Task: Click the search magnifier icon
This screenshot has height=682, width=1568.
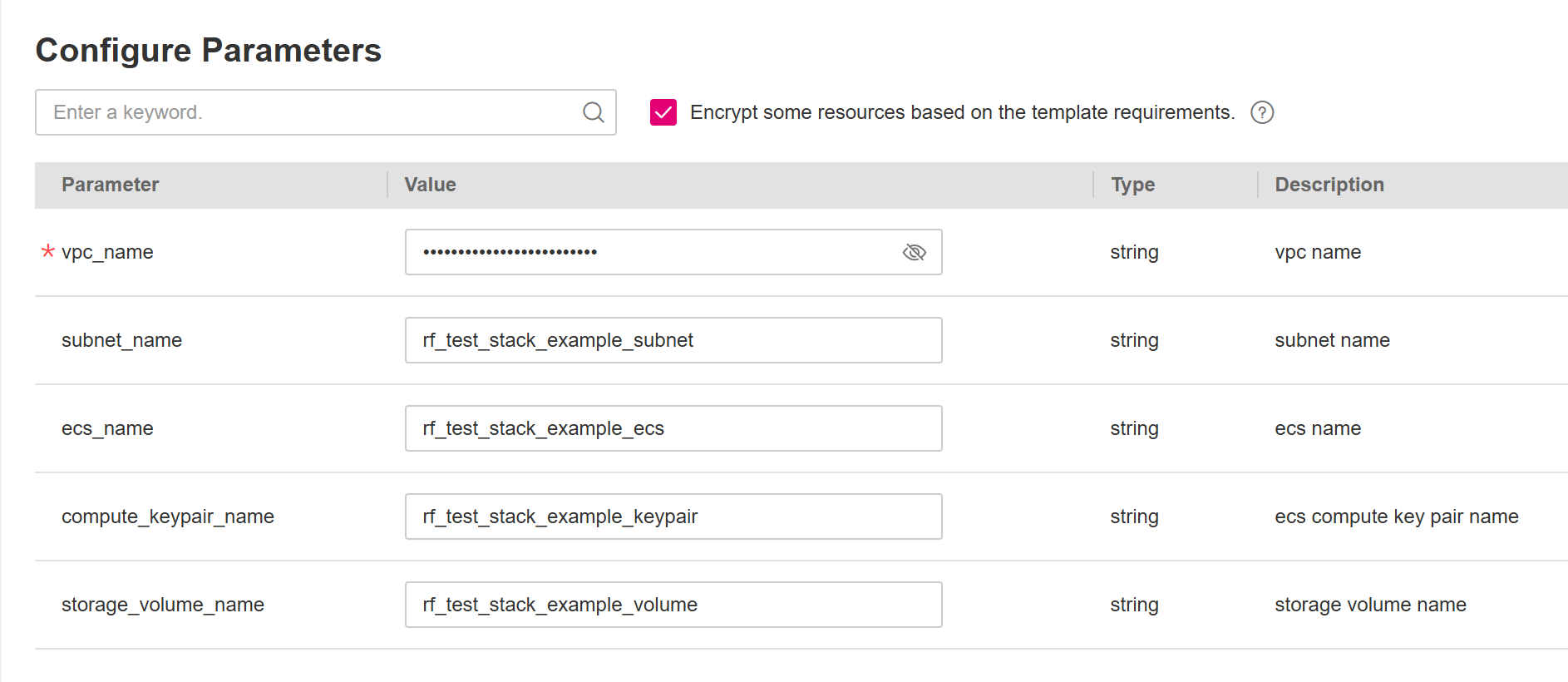Action: [593, 112]
